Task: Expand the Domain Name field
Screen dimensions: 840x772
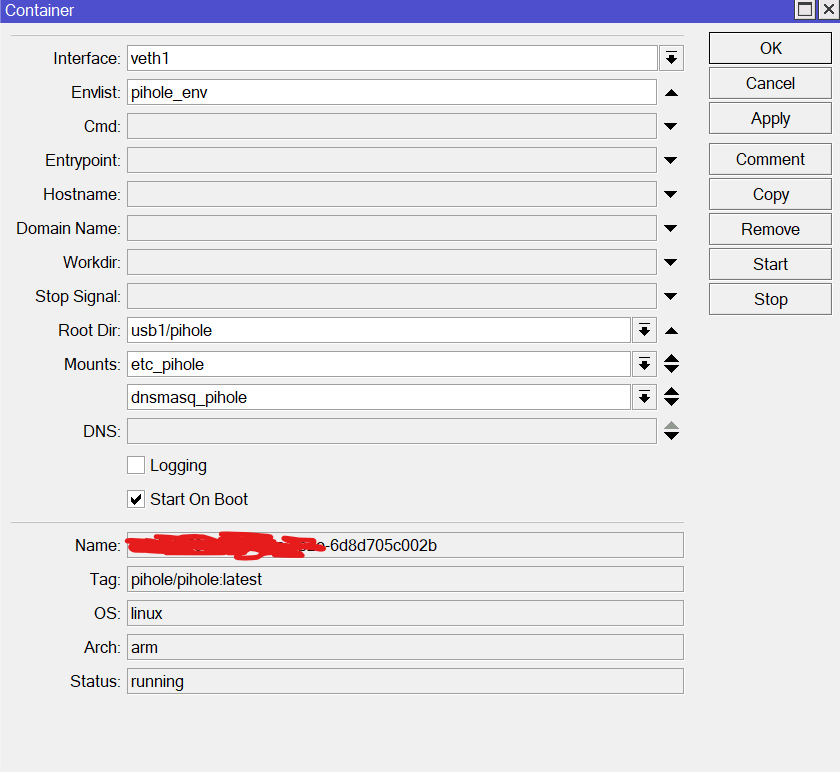Action: pos(671,228)
